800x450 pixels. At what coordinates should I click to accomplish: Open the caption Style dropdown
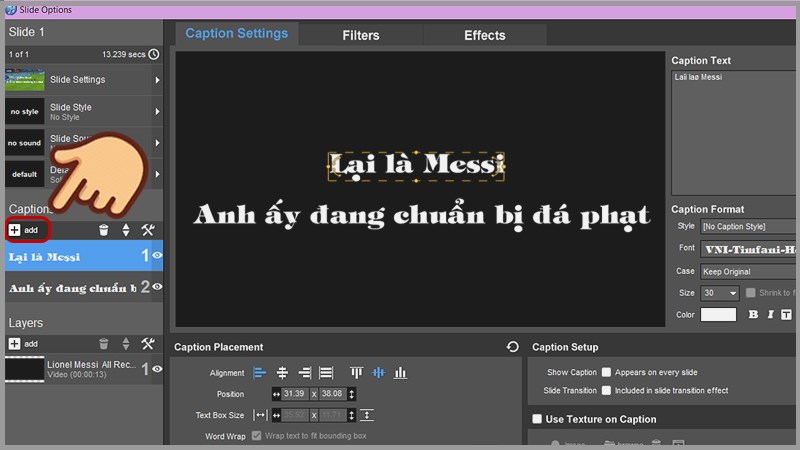click(x=748, y=227)
